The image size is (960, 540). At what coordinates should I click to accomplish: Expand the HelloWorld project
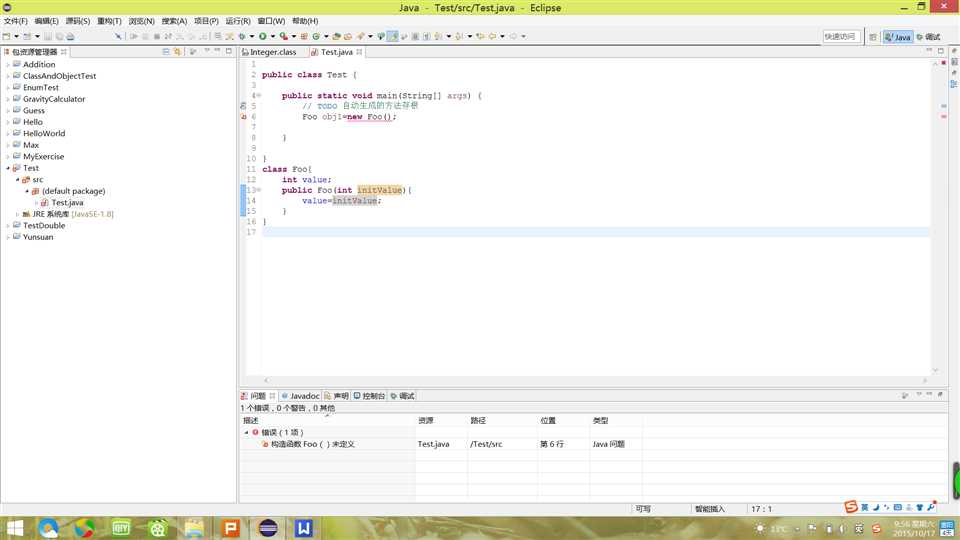[x=8, y=133]
